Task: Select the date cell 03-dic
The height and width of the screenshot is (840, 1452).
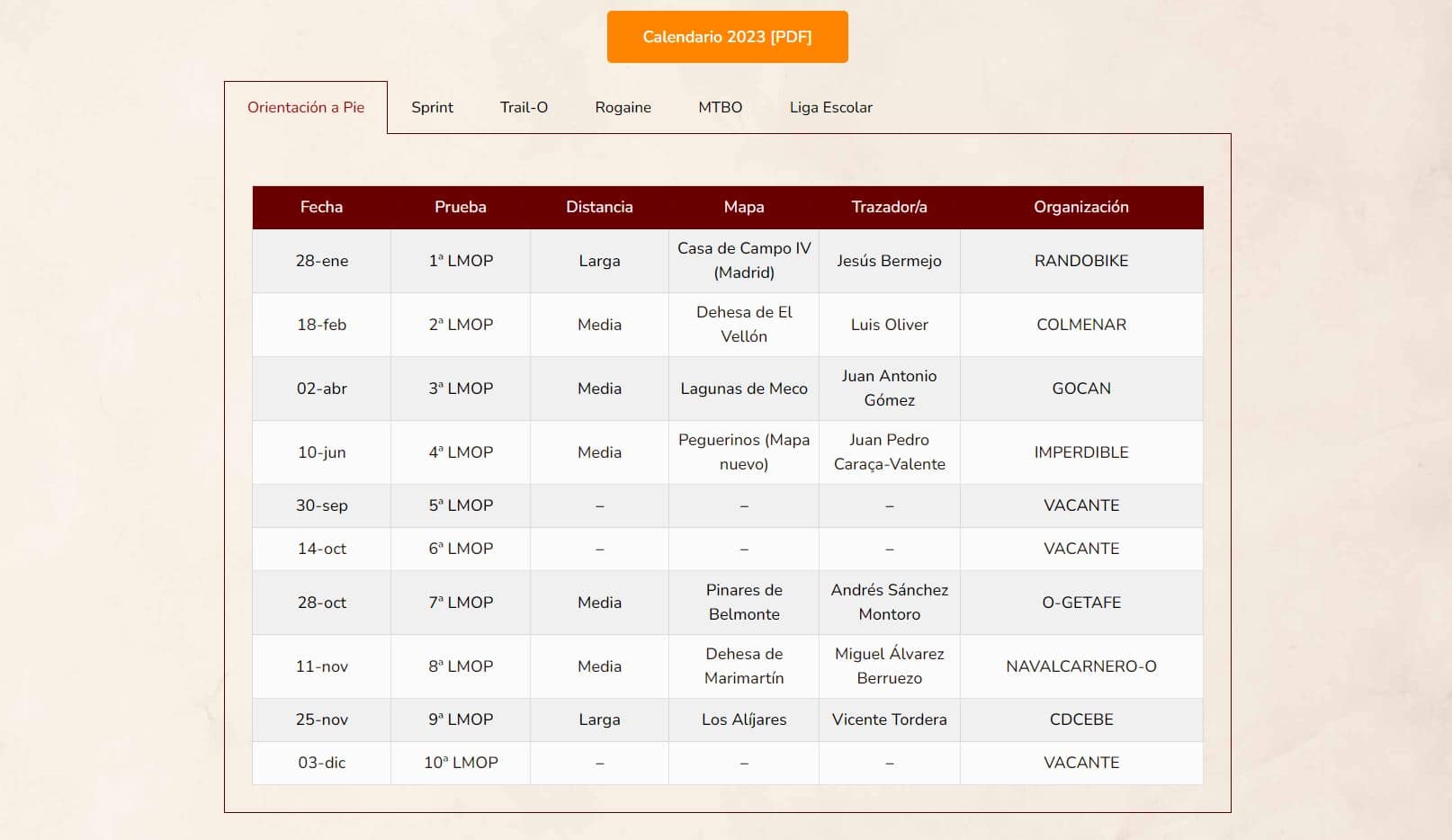Action: pyautogui.click(x=321, y=763)
